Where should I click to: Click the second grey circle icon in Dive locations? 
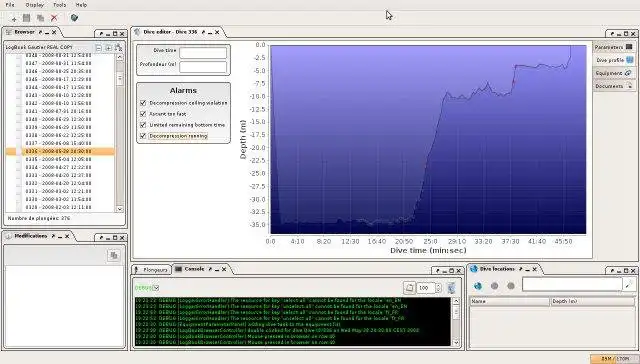coord(511,286)
